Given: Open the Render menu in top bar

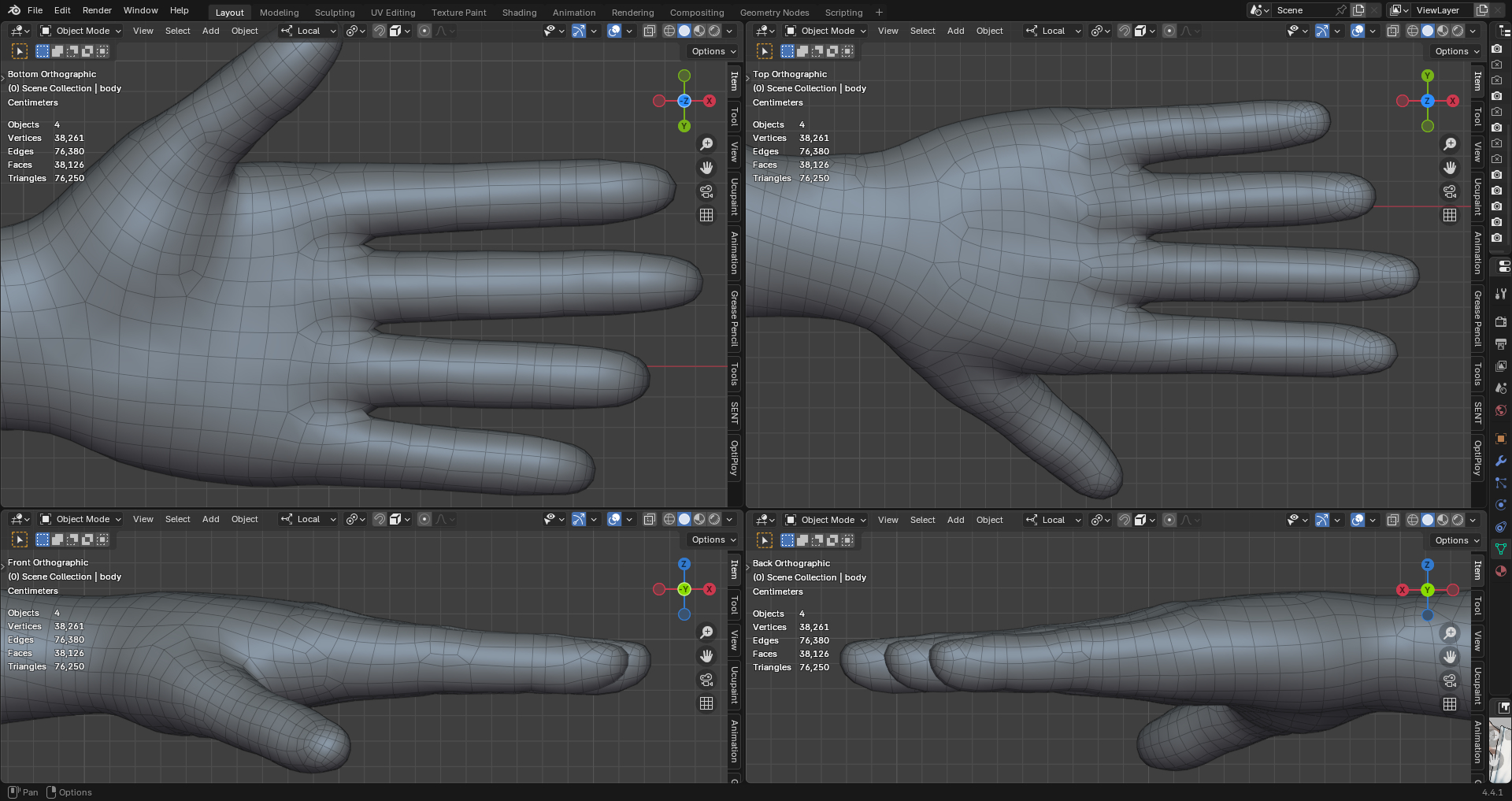Looking at the screenshot, I should (x=97, y=10).
